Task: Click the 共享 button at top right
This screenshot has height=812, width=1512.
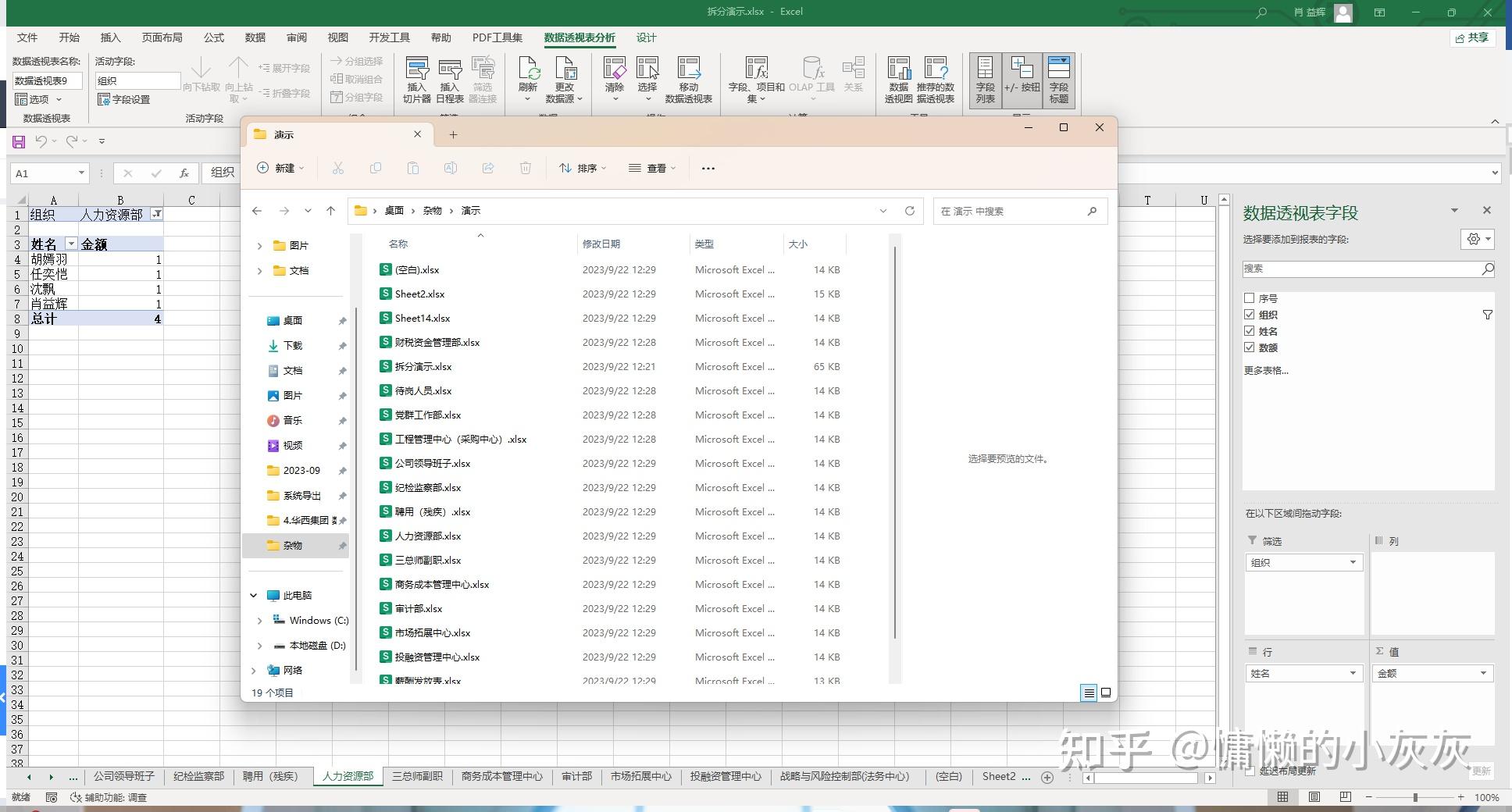Action: [x=1473, y=37]
